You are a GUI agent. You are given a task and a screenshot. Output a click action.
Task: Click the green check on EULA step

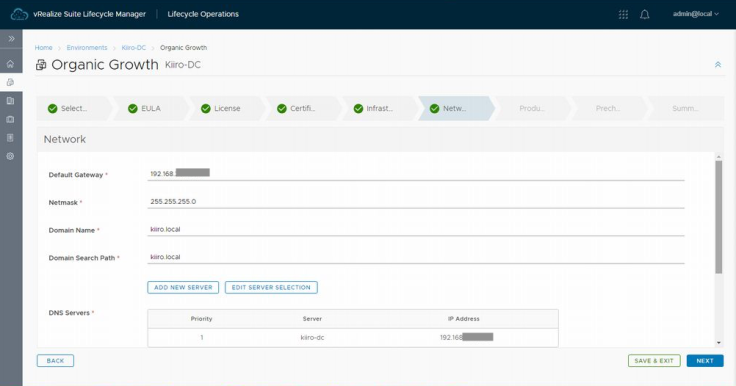tap(133, 108)
